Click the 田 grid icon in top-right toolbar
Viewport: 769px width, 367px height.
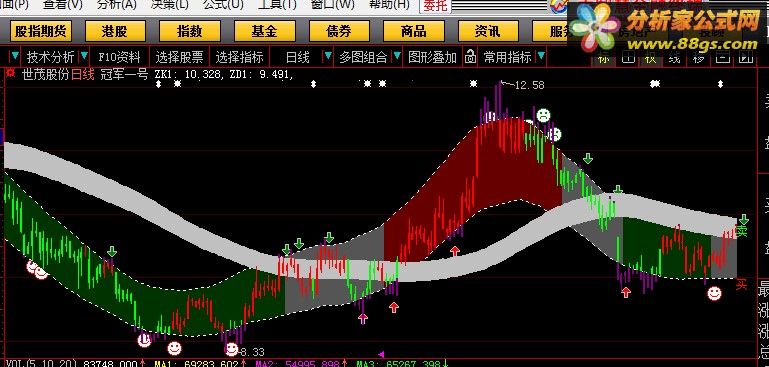click(627, 58)
